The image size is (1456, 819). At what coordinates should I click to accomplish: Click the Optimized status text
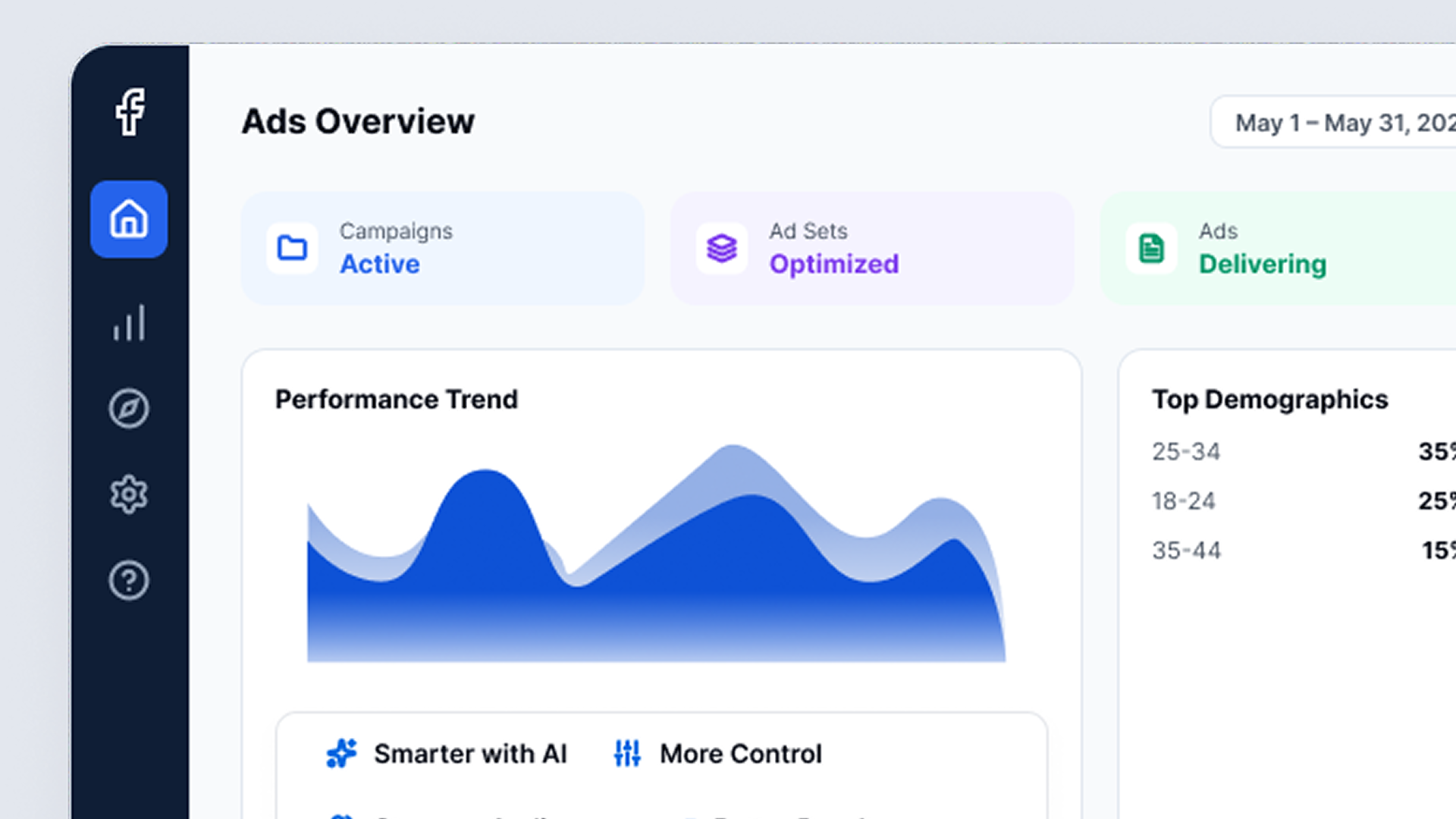coord(834,264)
